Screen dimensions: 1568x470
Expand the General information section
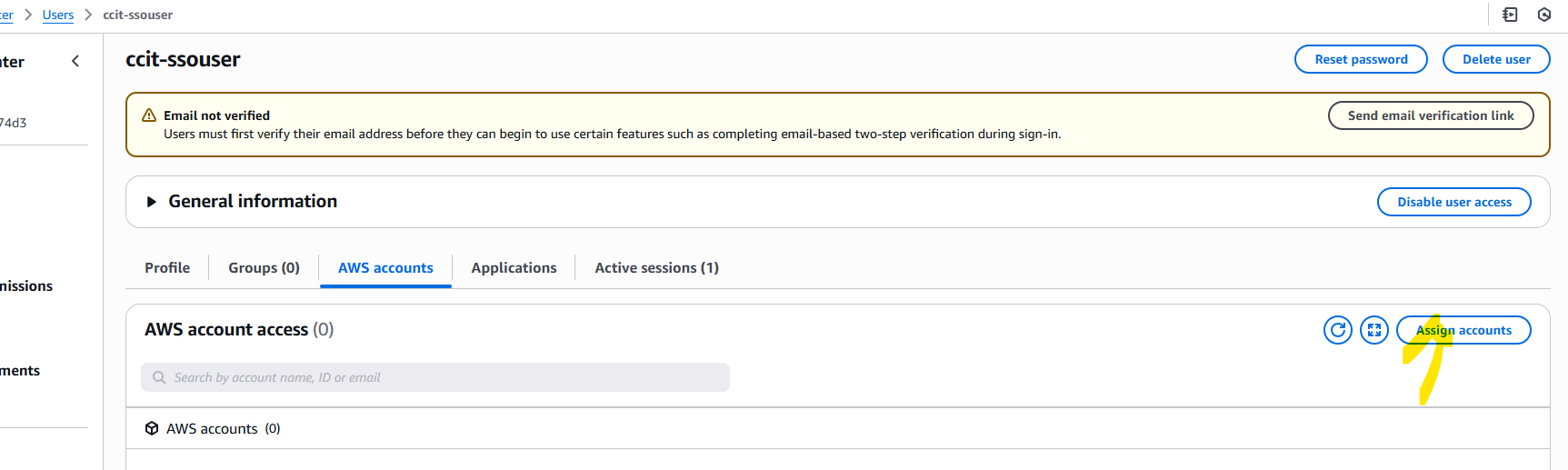(152, 202)
